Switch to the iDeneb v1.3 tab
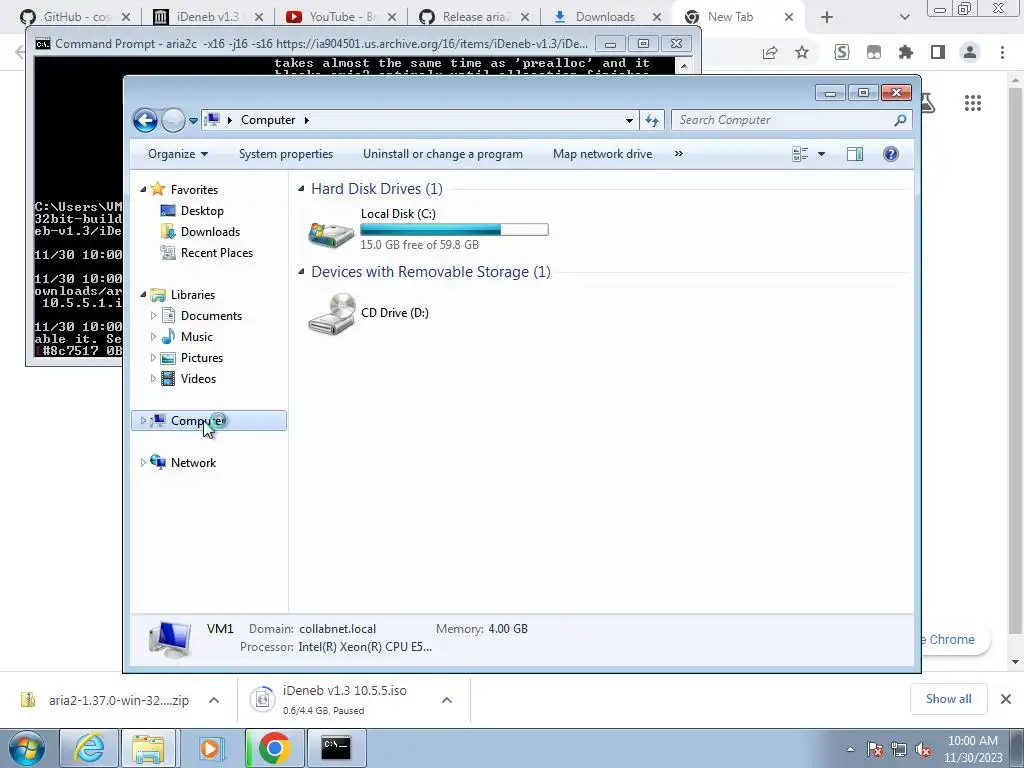1024x768 pixels. pos(208,17)
